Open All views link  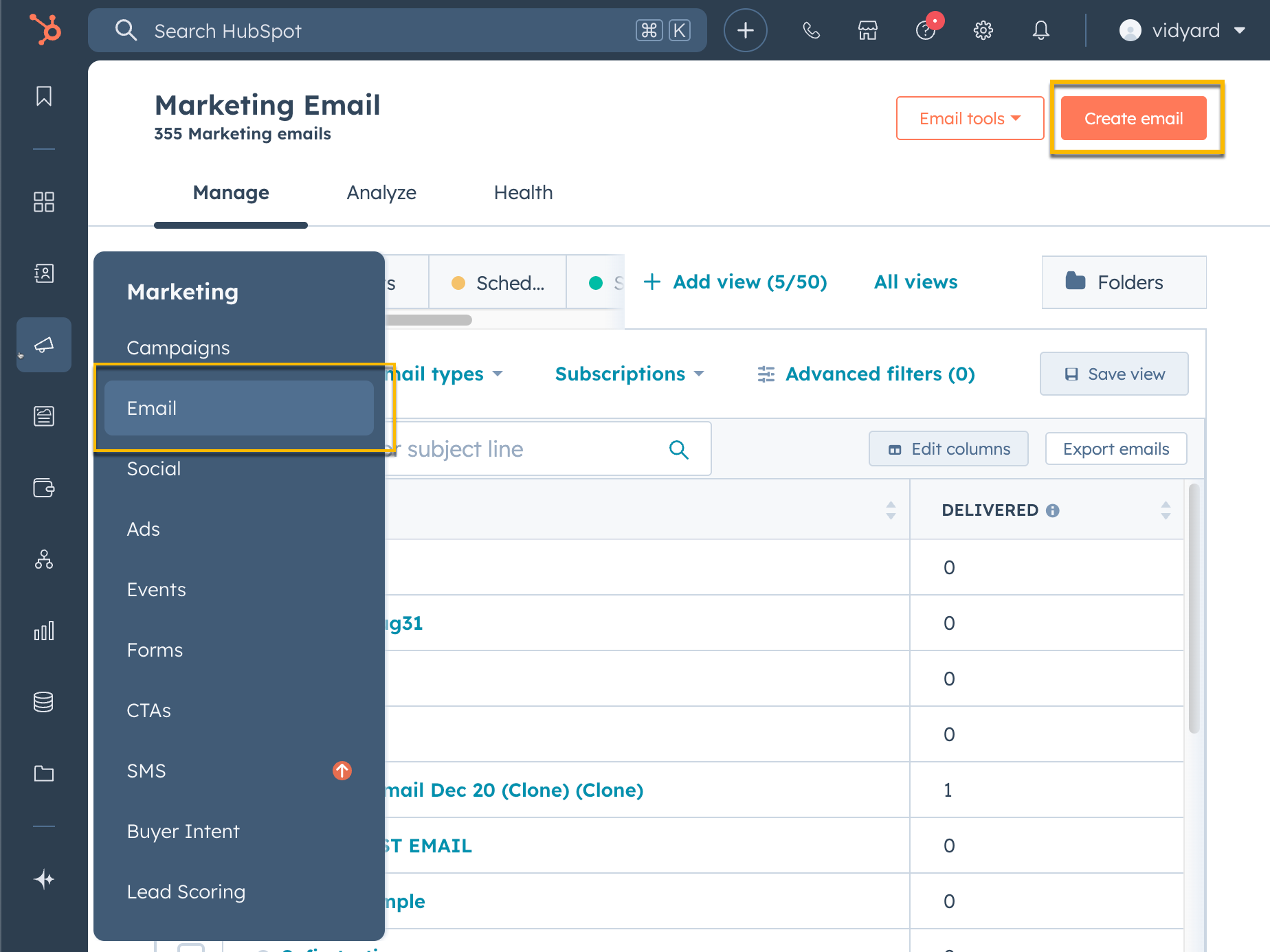coord(915,282)
